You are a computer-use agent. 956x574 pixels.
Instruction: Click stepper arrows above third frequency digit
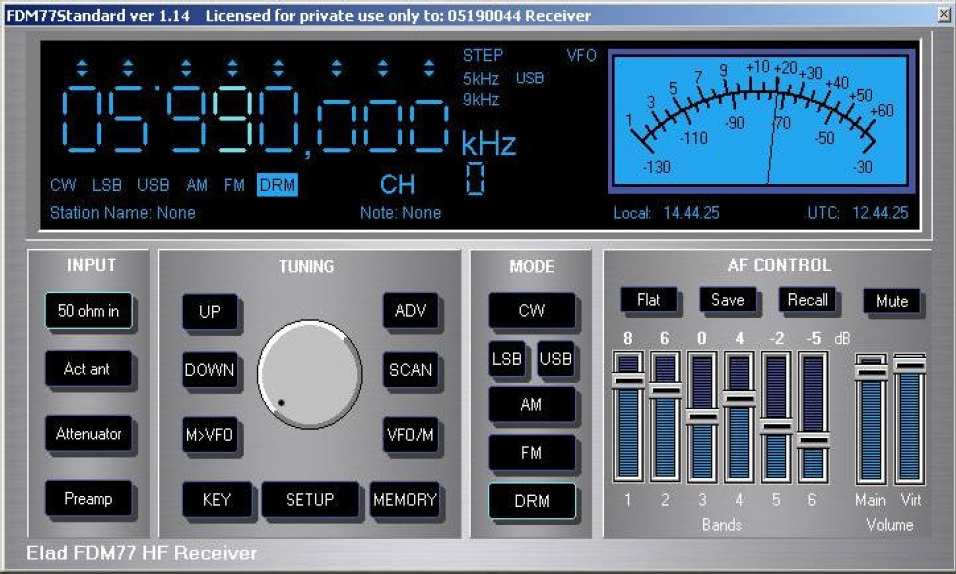point(187,68)
